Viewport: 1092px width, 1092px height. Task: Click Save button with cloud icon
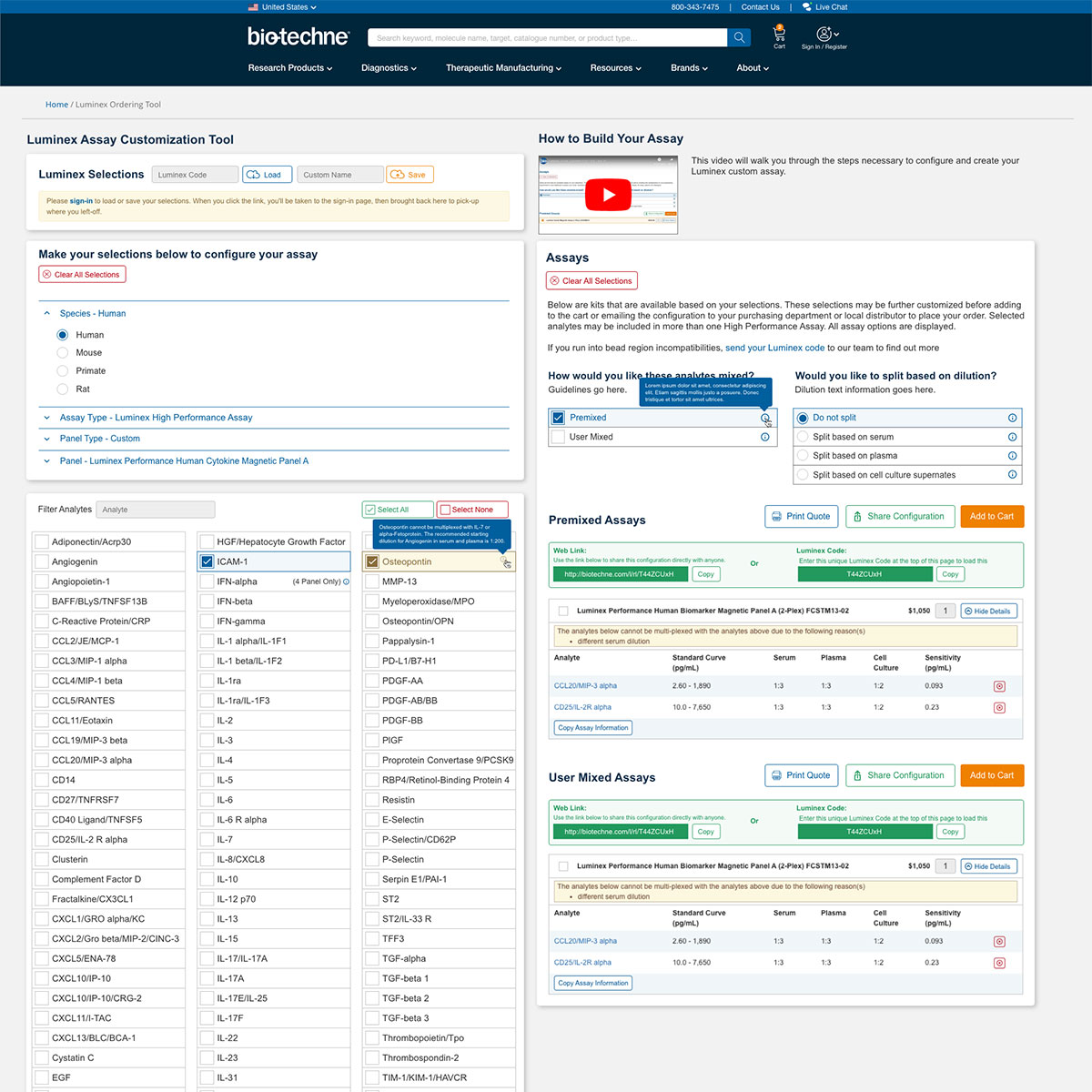point(410,175)
